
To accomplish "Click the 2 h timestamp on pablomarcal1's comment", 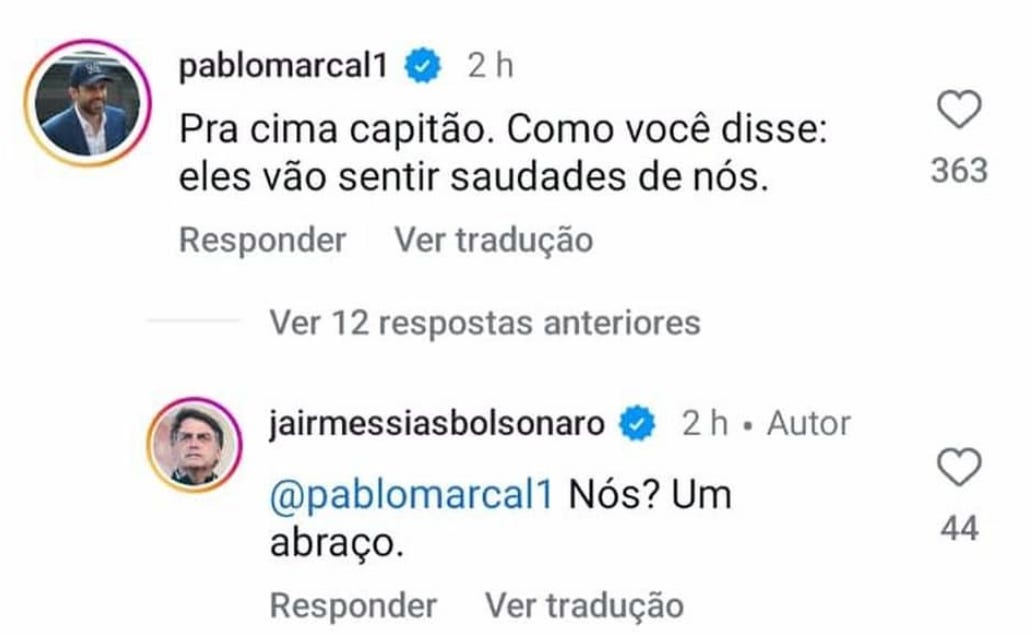I will (x=490, y=66).
